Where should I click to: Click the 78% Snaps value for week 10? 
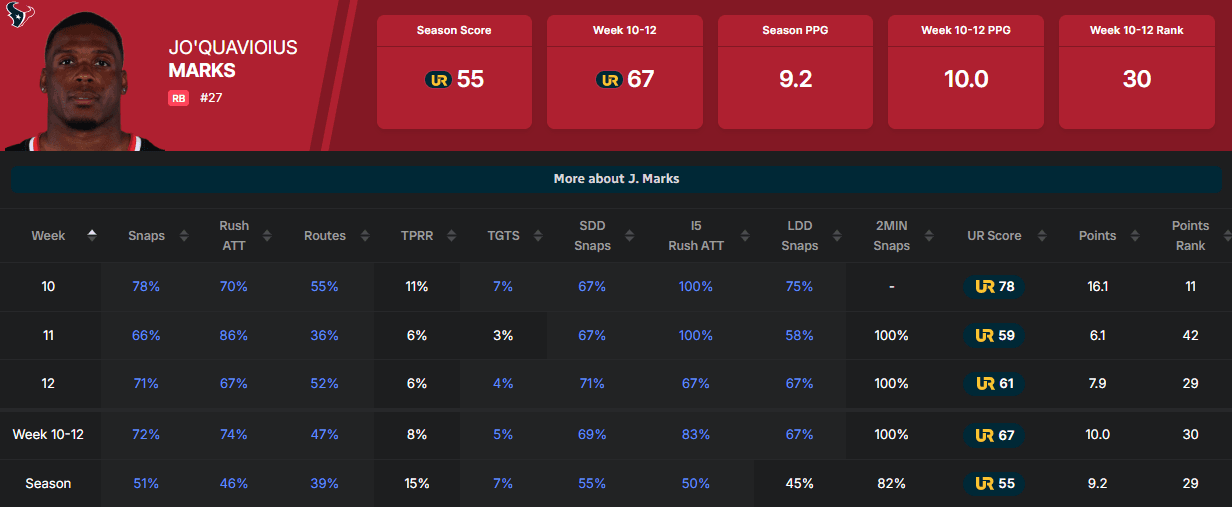click(x=146, y=287)
